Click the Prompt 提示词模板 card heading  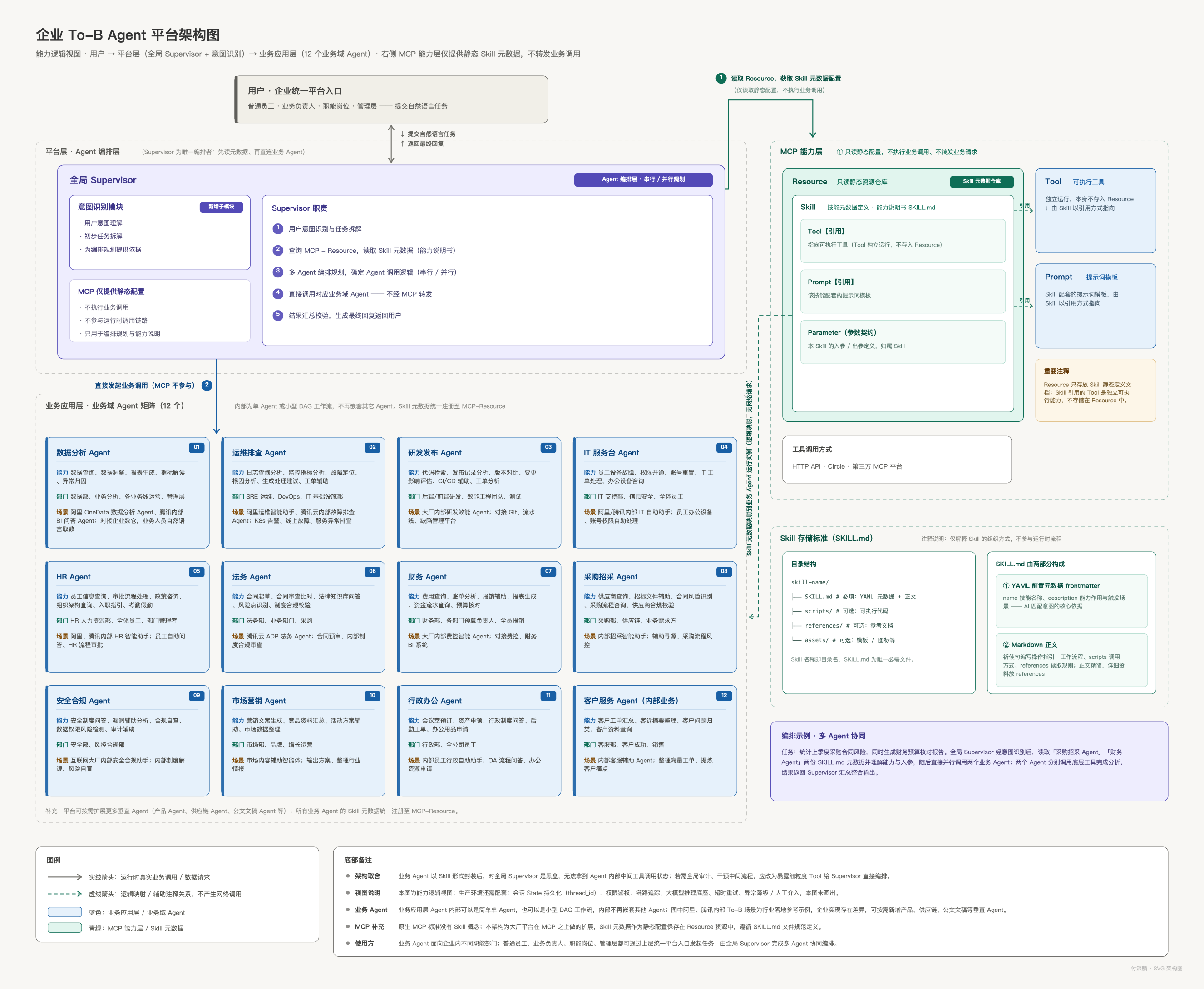coord(1081,277)
